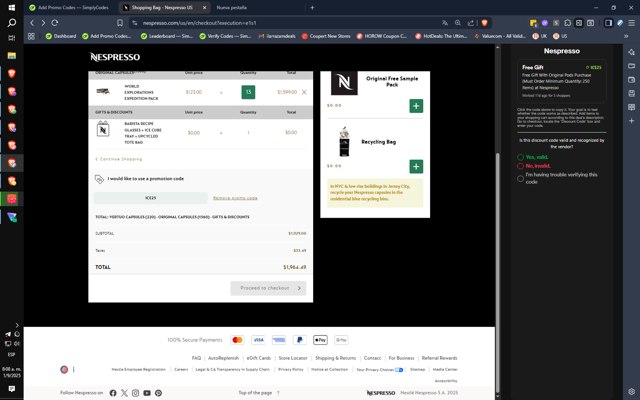Open the 'Valuecom - All Valid...' bookmark
This screenshot has width=640, height=400.
pyautogui.click(x=500, y=36)
